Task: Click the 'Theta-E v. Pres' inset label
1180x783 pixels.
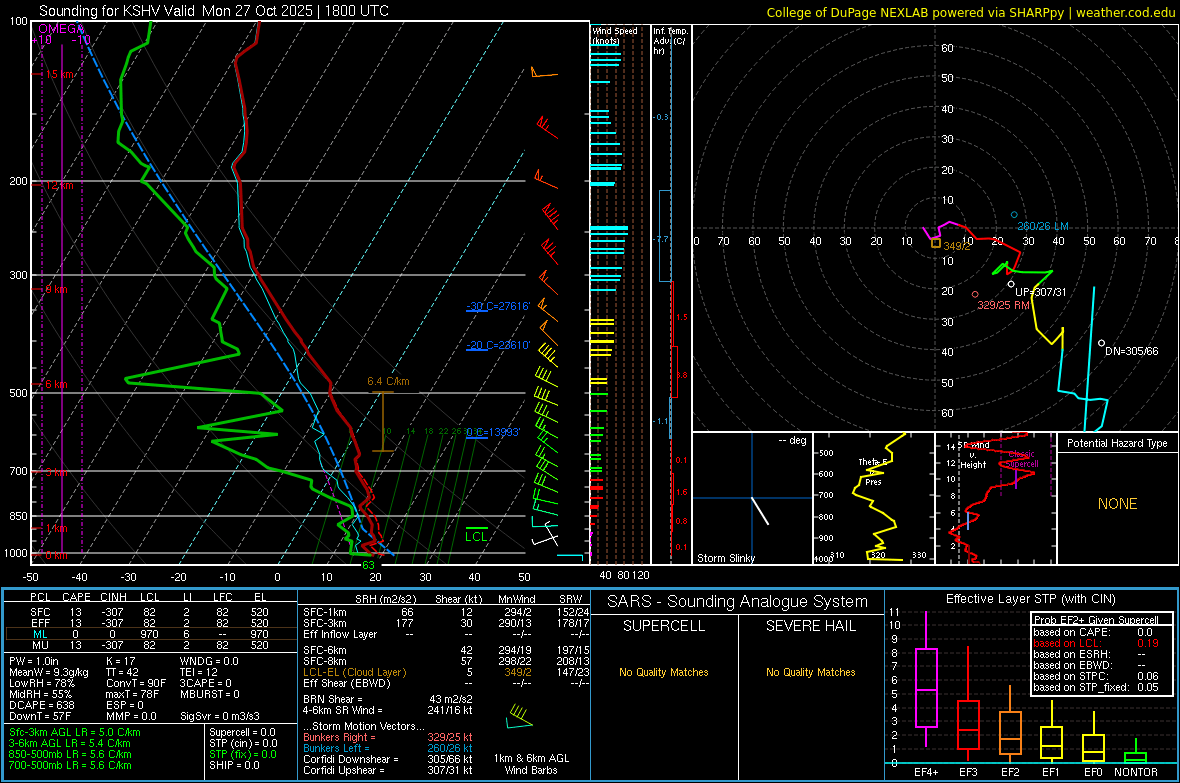Action: 873,471
